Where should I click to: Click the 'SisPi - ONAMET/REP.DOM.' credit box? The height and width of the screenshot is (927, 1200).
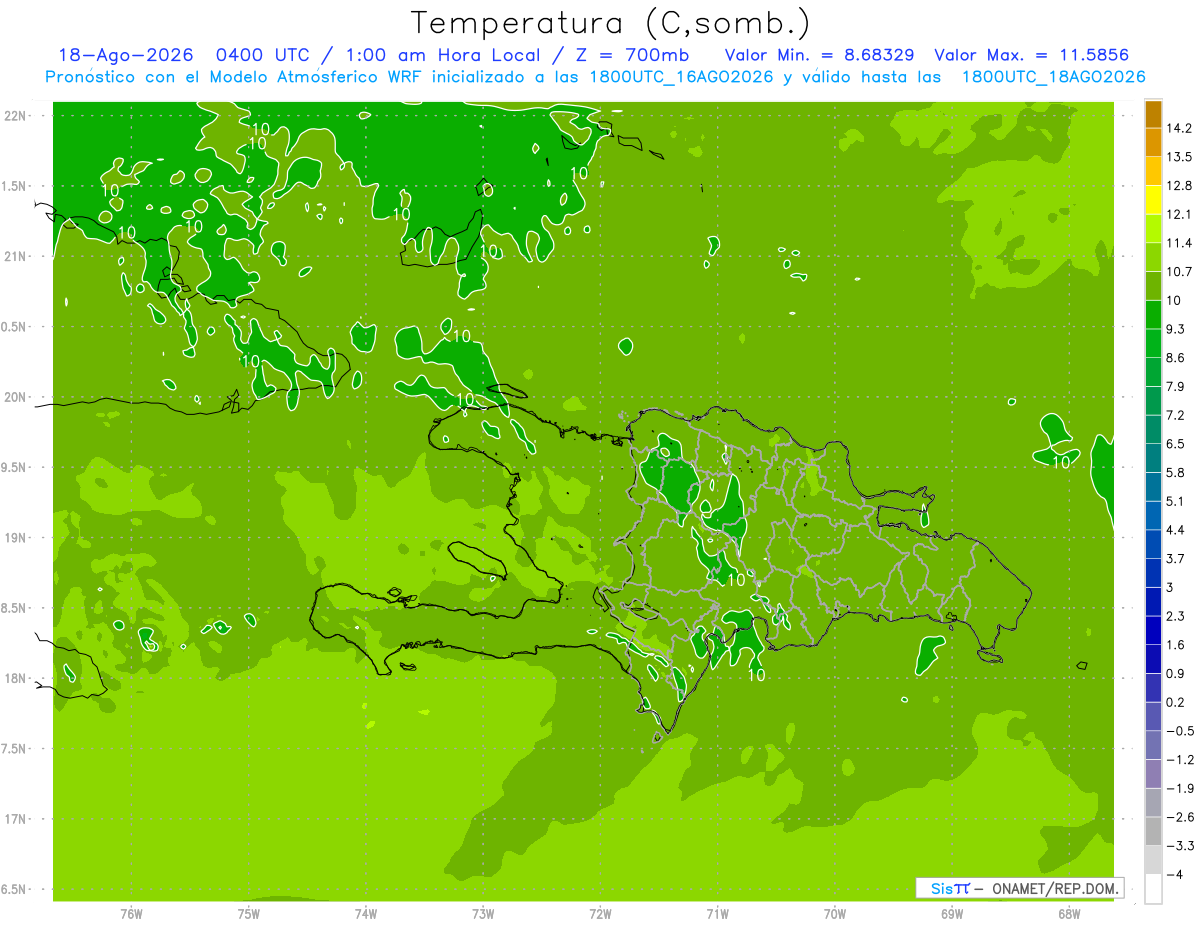pos(1019,888)
